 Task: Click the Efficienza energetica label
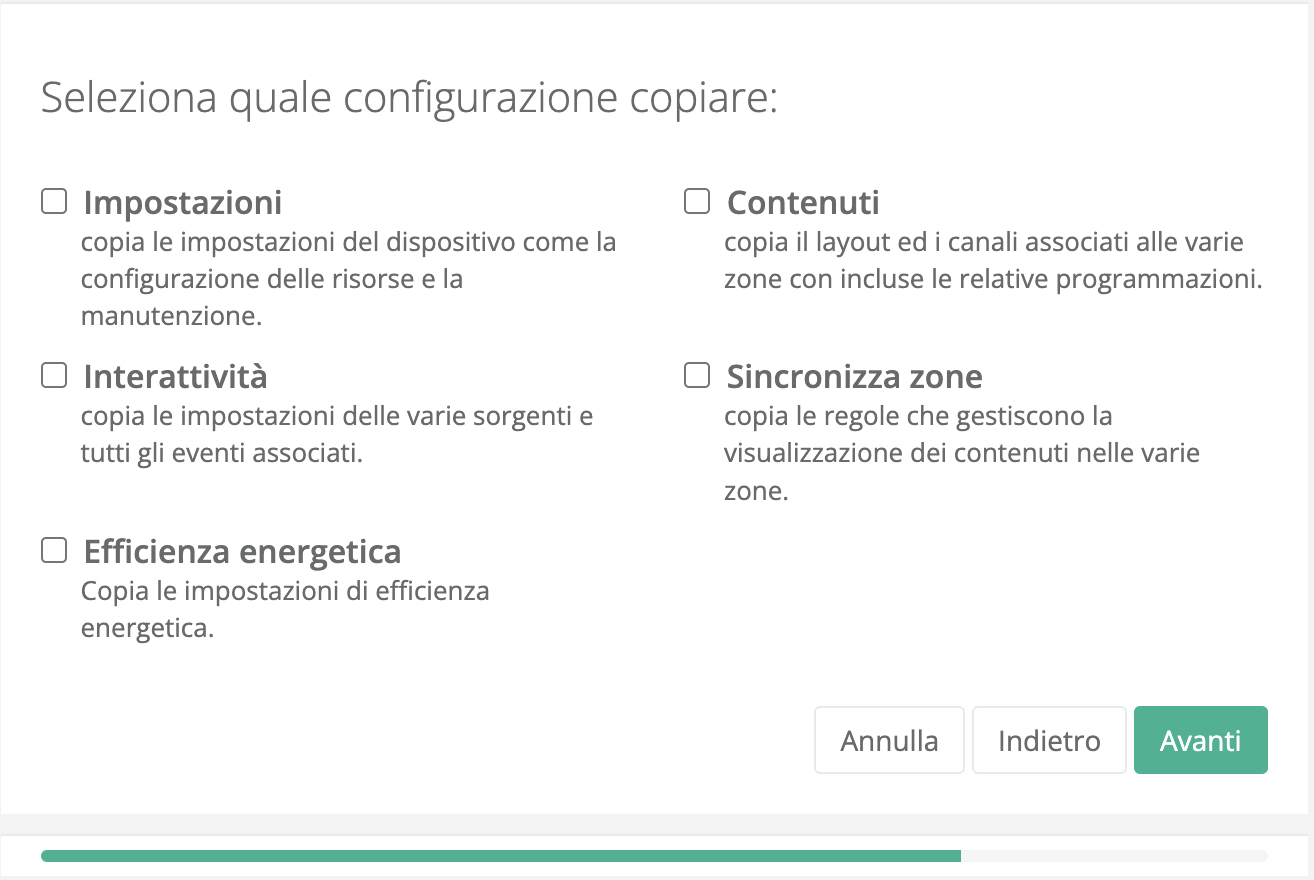tap(241, 552)
